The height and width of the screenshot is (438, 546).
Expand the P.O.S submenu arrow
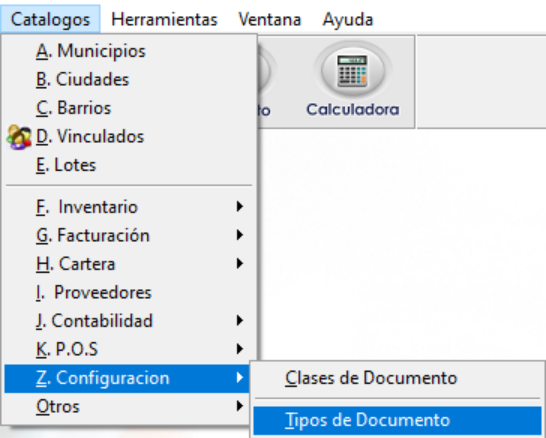click(x=240, y=349)
